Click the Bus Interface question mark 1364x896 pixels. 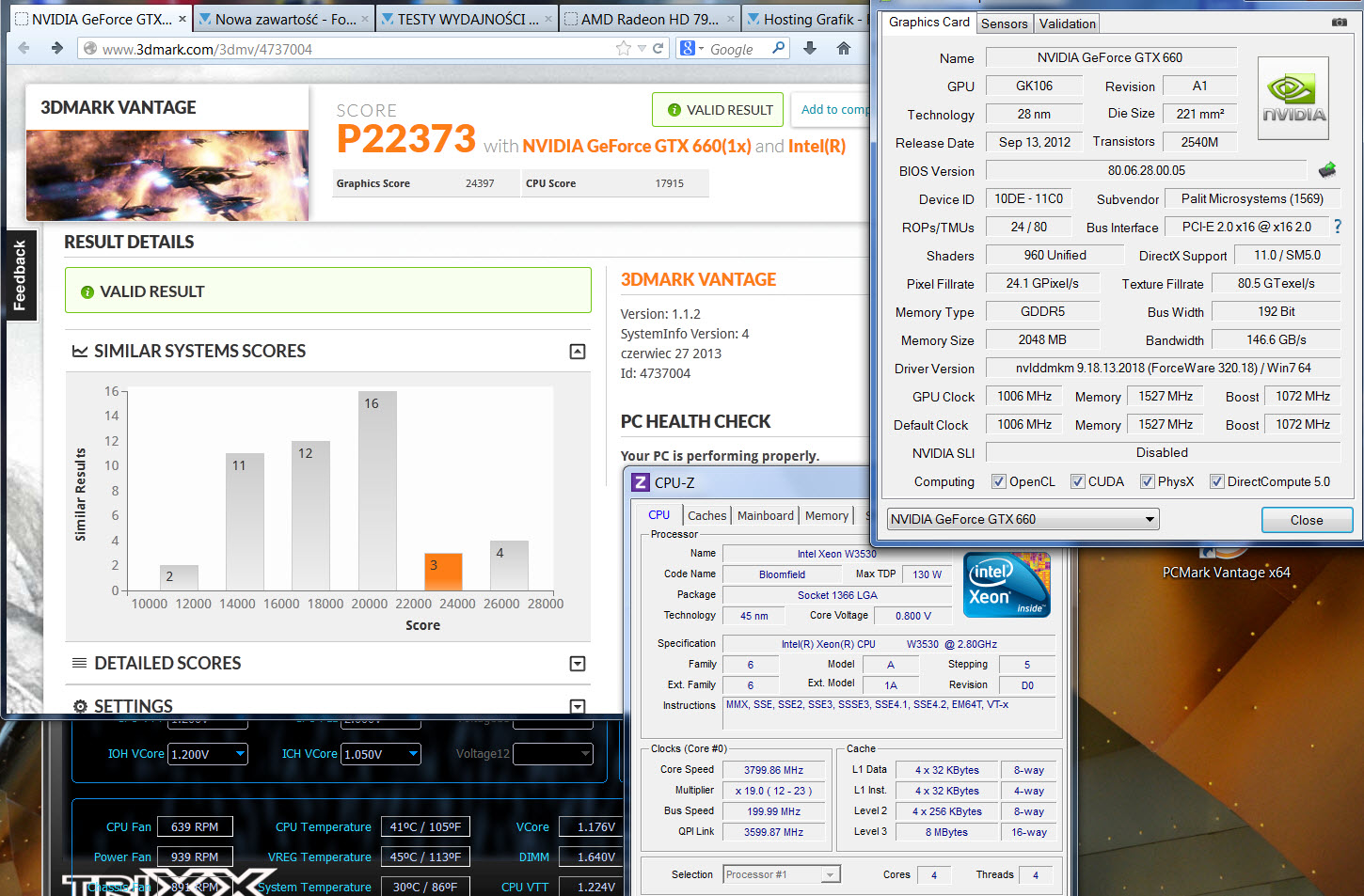tap(1338, 227)
